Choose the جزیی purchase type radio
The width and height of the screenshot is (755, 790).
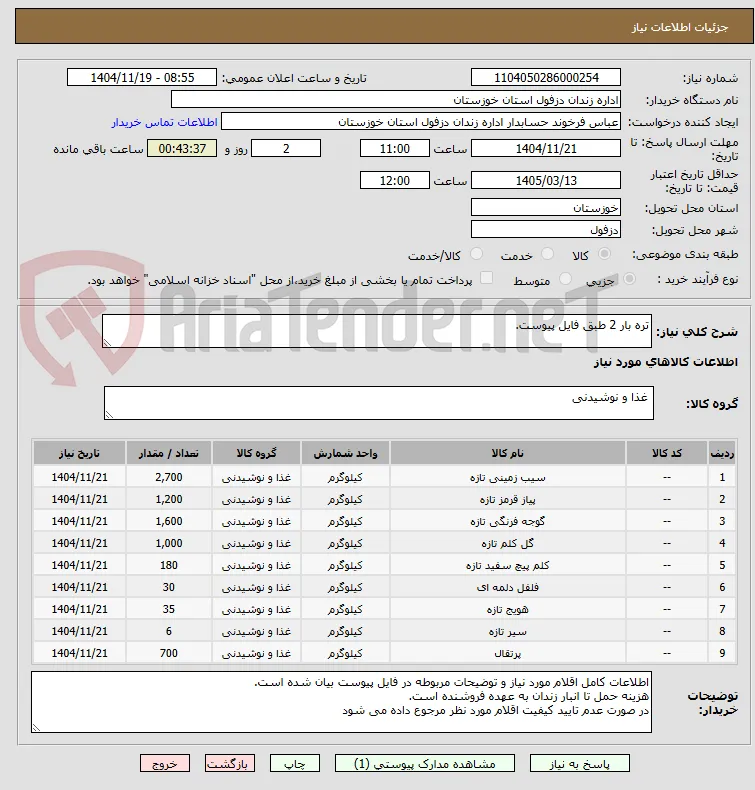pos(629,278)
